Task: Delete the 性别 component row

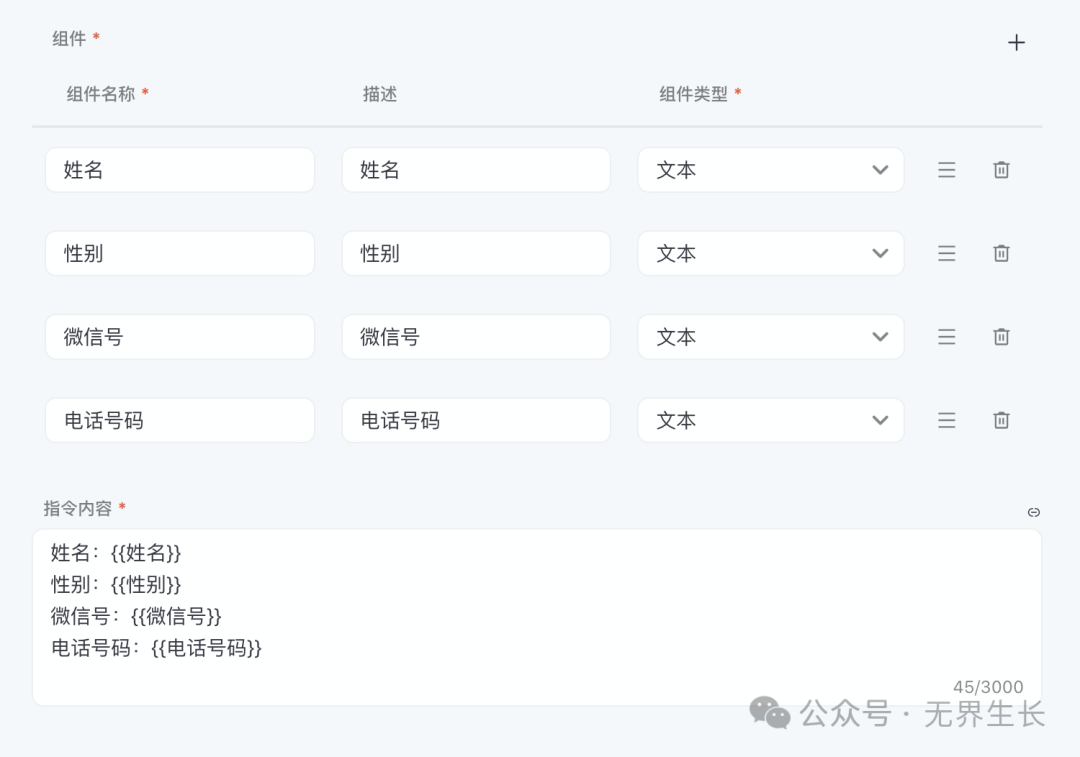Action: point(1001,253)
